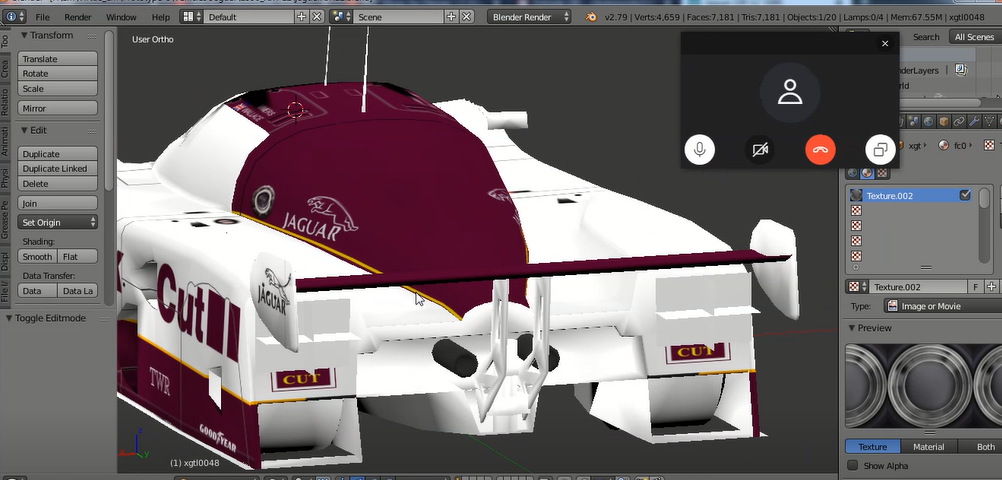Open the All Scenes outliner dropdown

(x=975, y=37)
